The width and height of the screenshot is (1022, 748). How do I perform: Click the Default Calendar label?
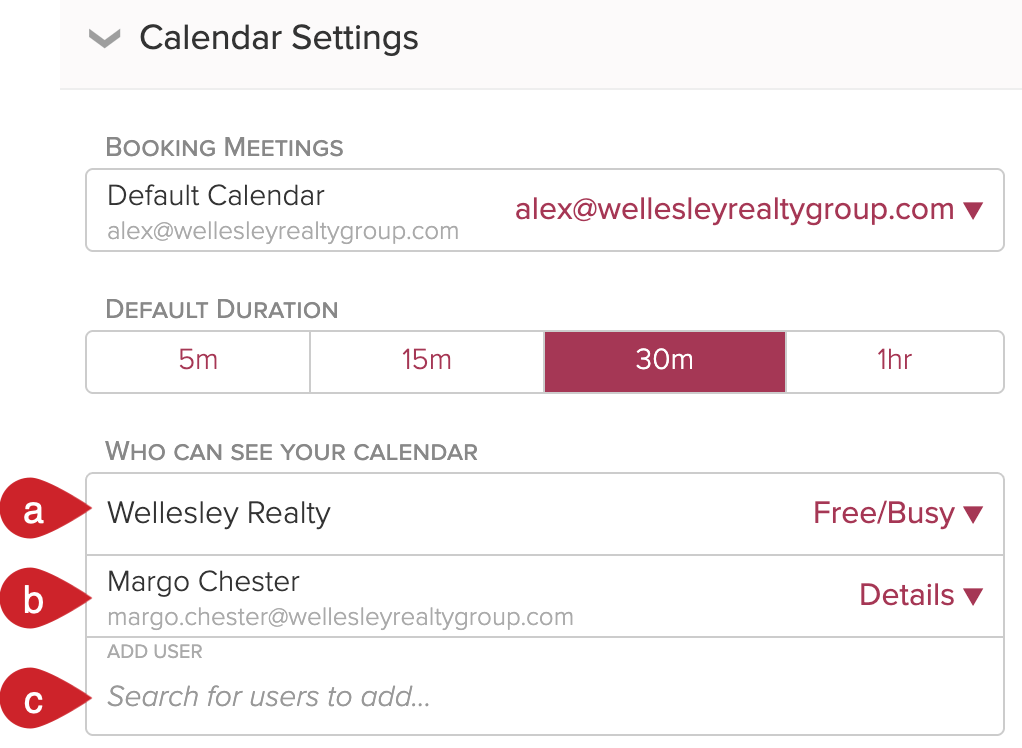(216, 195)
